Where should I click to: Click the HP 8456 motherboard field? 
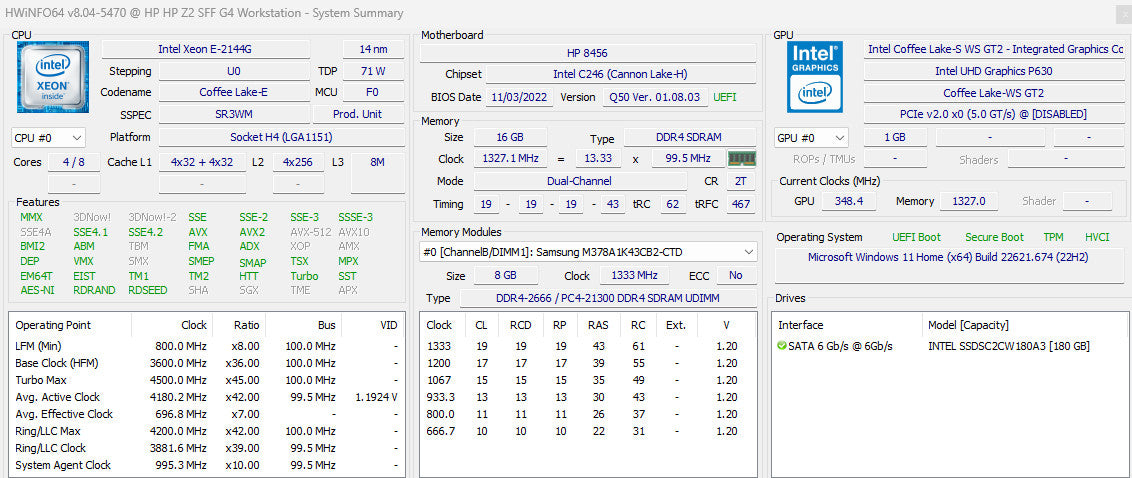coord(588,53)
